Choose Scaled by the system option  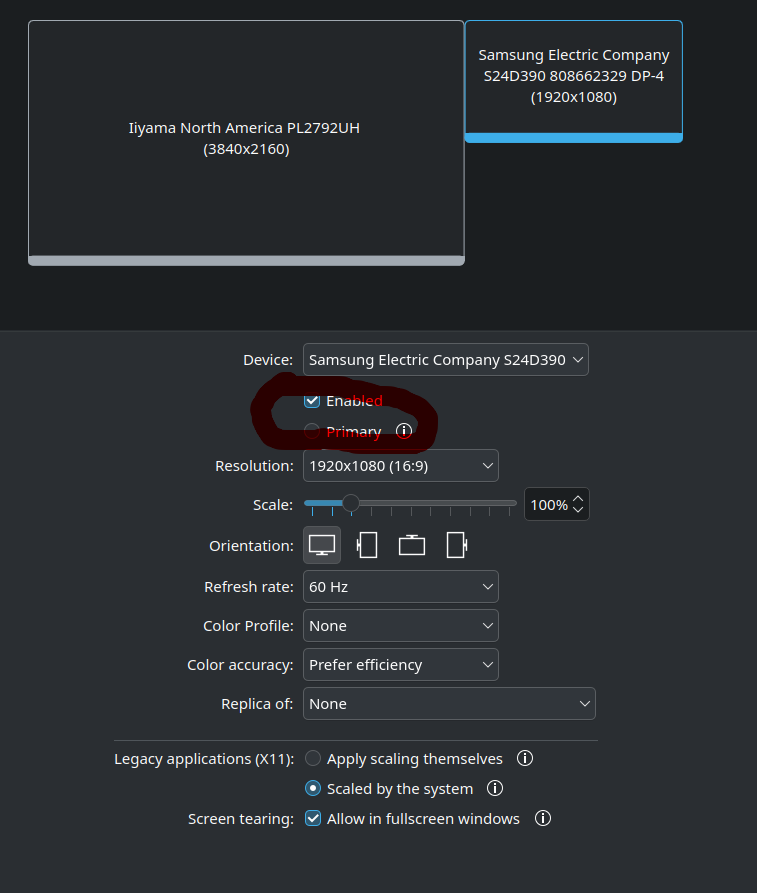[313, 788]
